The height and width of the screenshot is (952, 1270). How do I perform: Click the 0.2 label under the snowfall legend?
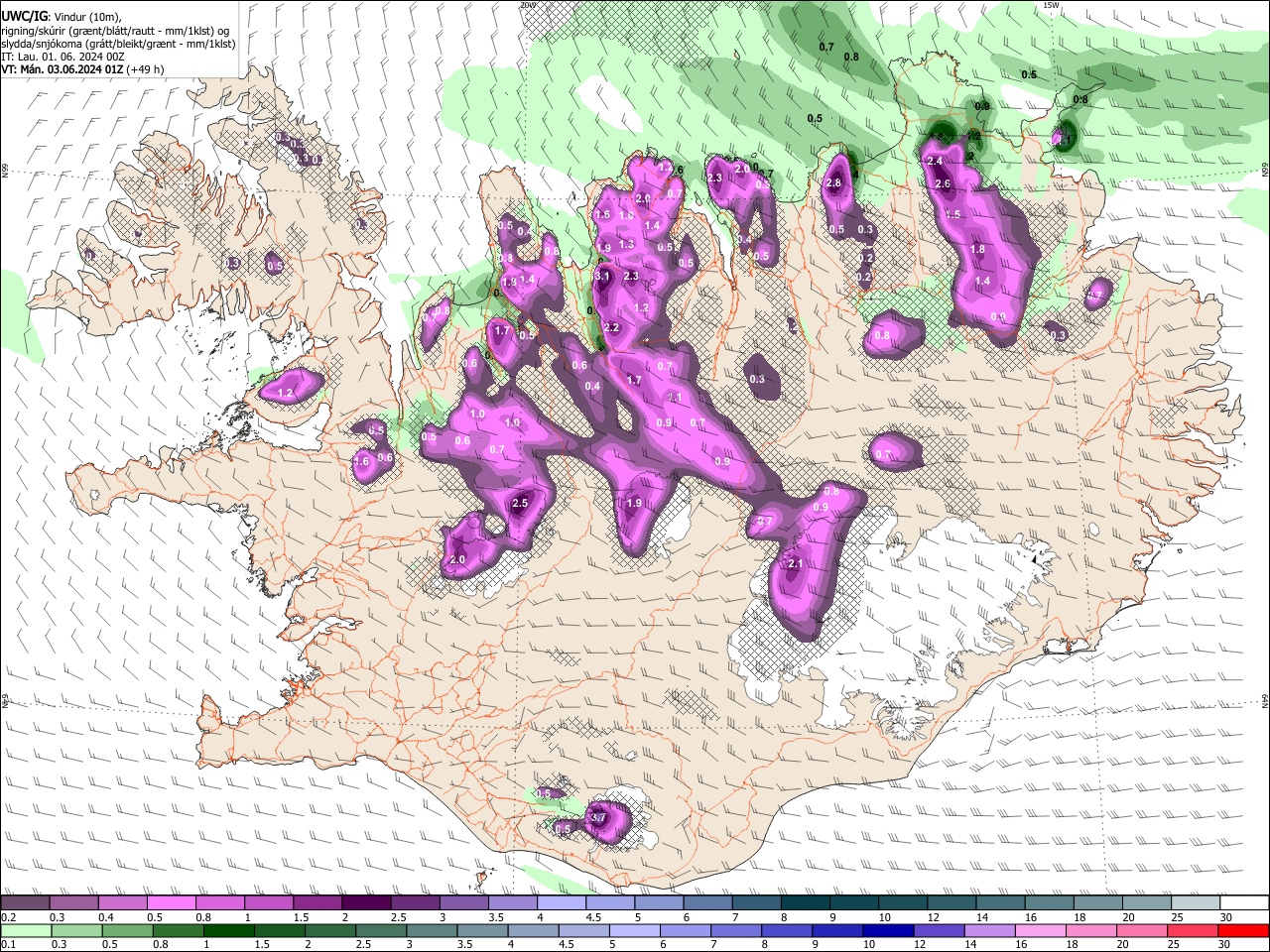8,916
